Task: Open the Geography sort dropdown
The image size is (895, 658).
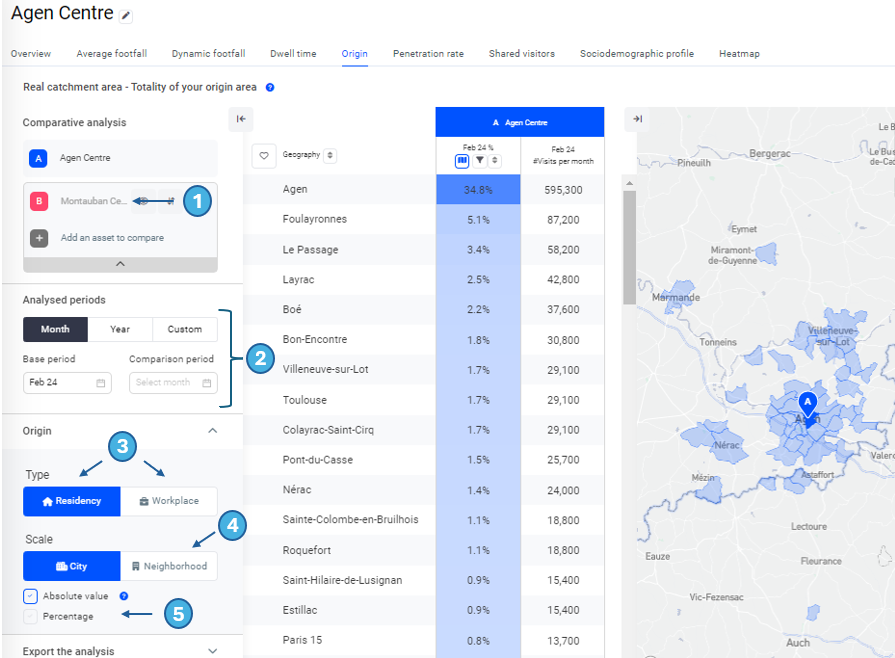Action: [330, 155]
